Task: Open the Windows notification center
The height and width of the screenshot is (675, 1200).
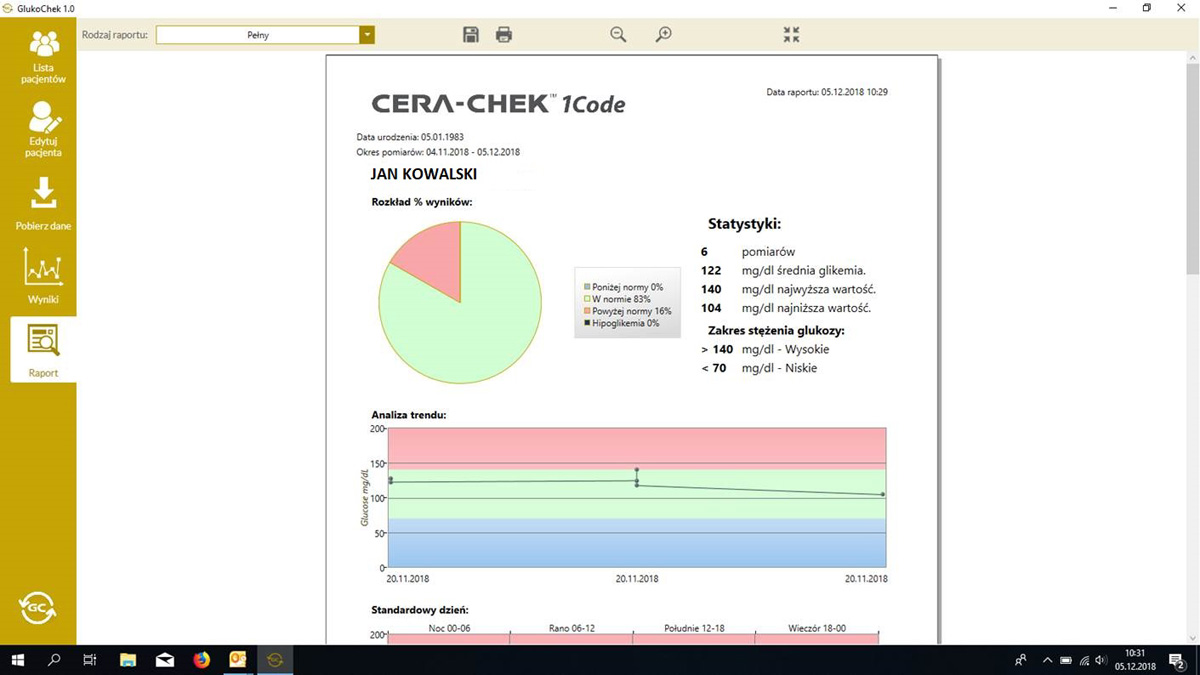Action: [1177, 660]
